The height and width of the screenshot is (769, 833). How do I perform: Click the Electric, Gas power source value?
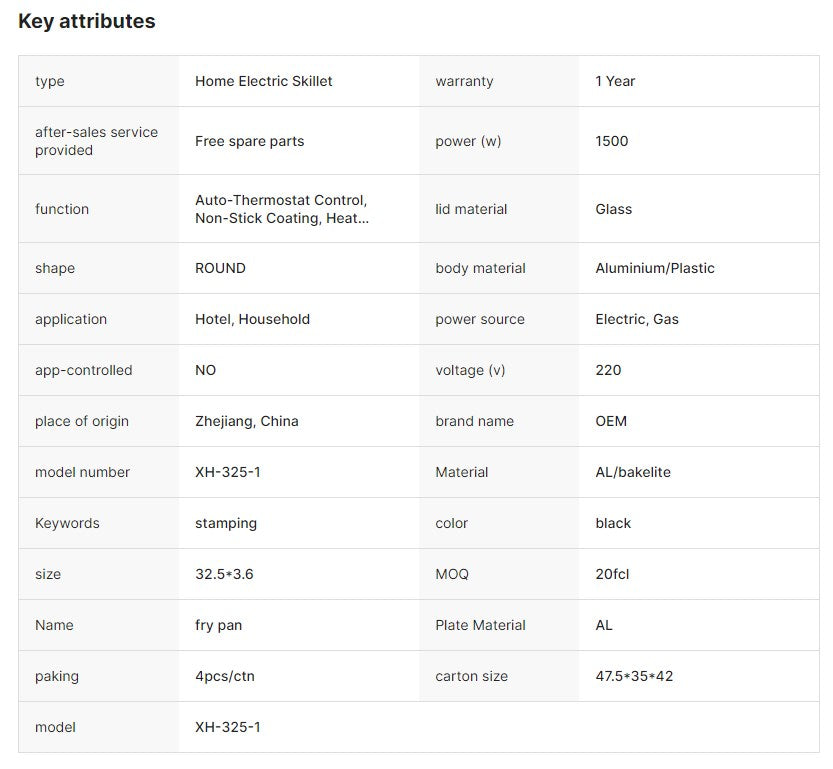pyautogui.click(x=637, y=319)
